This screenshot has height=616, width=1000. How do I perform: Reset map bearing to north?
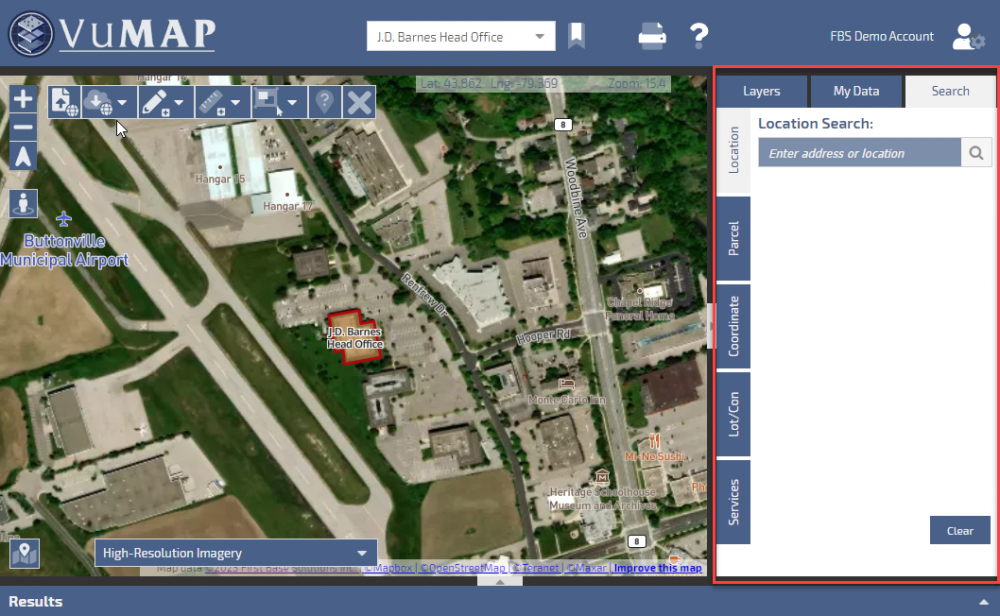(24, 156)
